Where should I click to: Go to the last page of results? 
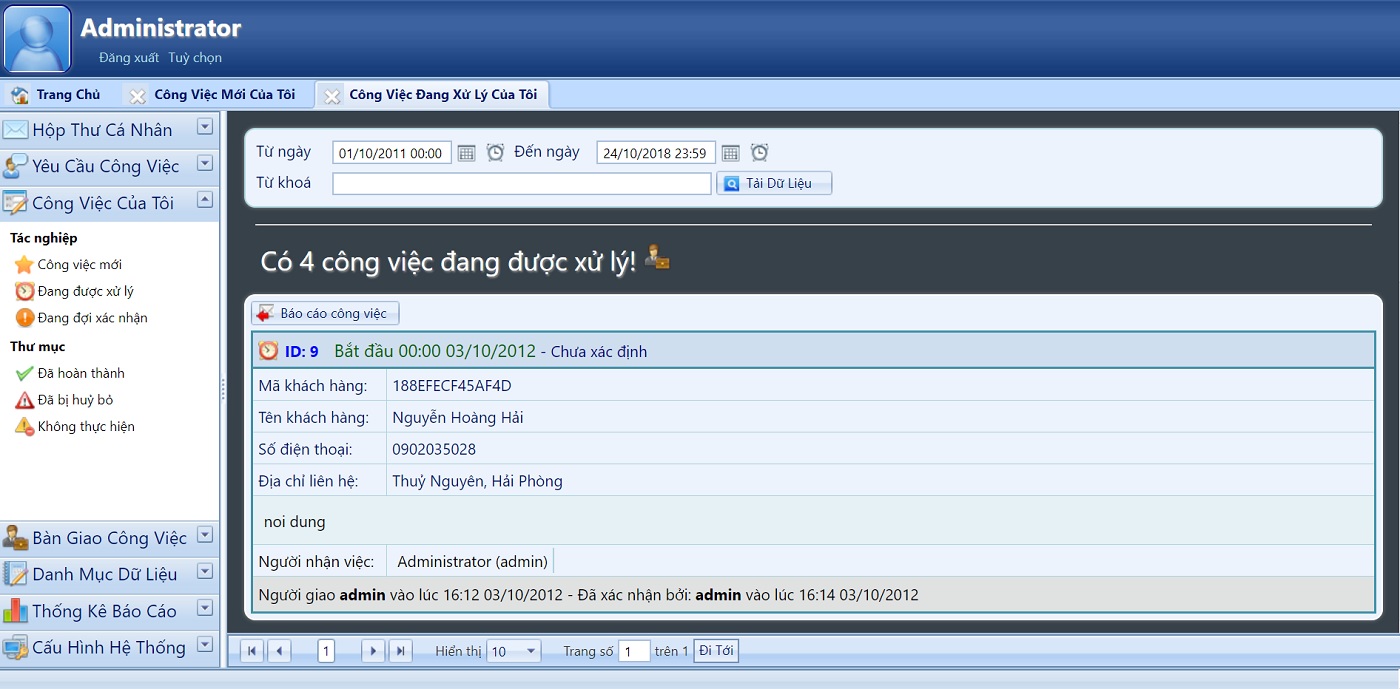coord(400,651)
